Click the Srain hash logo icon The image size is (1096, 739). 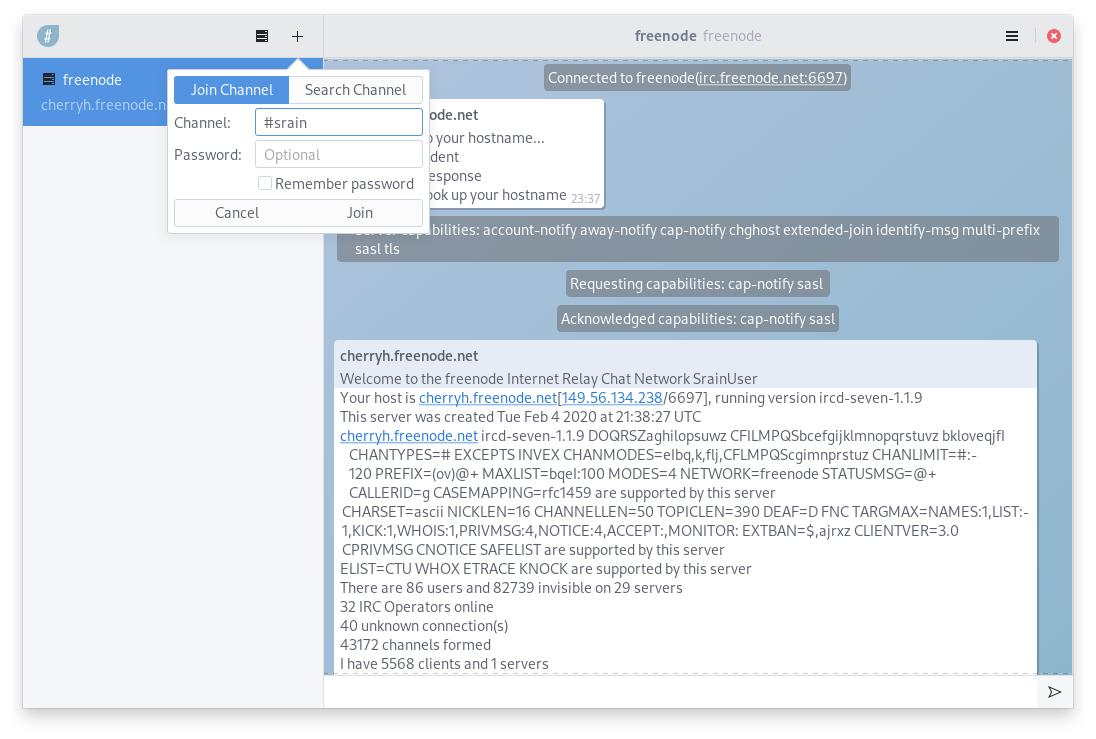point(48,36)
